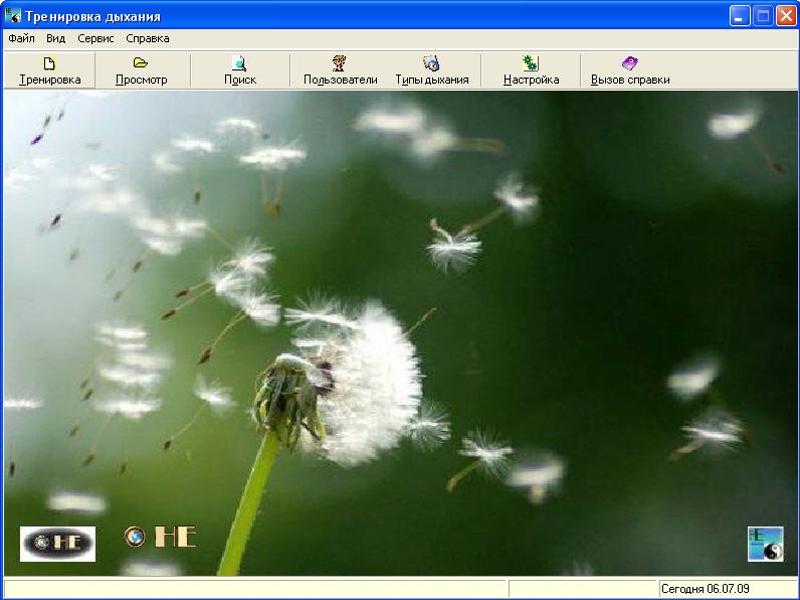
Task: Open the Сервис menu
Action: point(95,38)
